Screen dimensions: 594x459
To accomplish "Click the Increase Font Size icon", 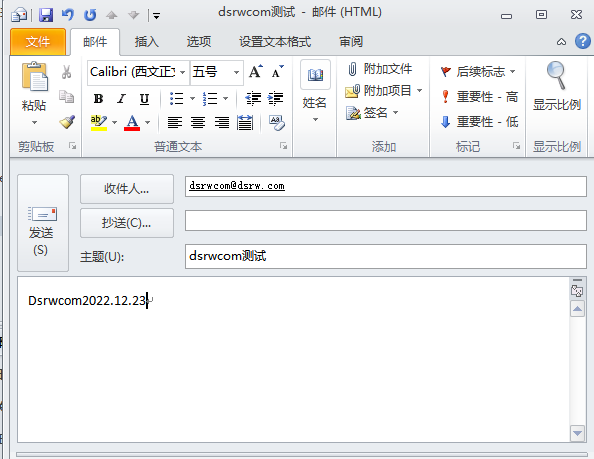I will pos(255,72).
